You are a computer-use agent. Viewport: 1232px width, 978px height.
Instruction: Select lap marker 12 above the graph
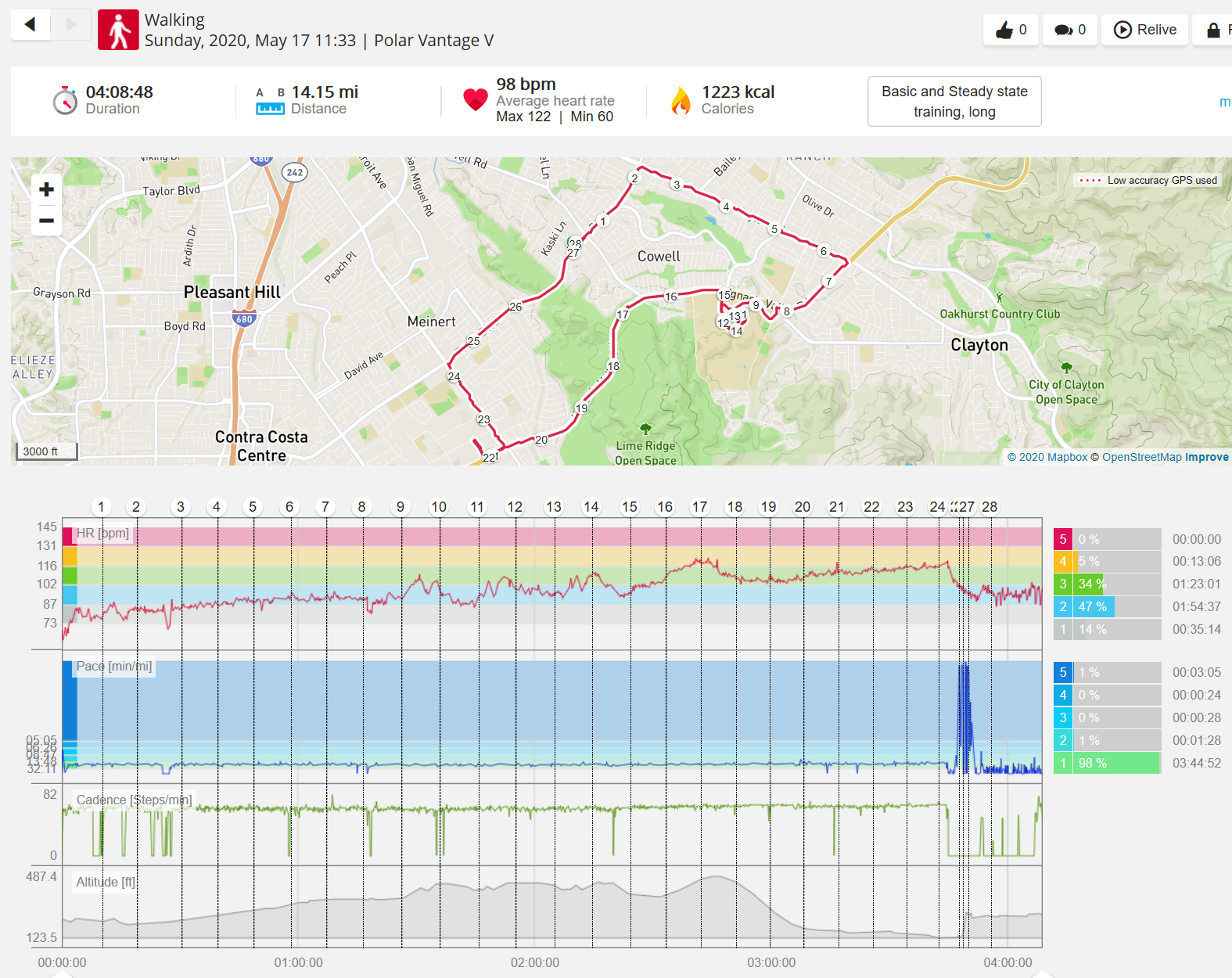[x=514, y=507]
